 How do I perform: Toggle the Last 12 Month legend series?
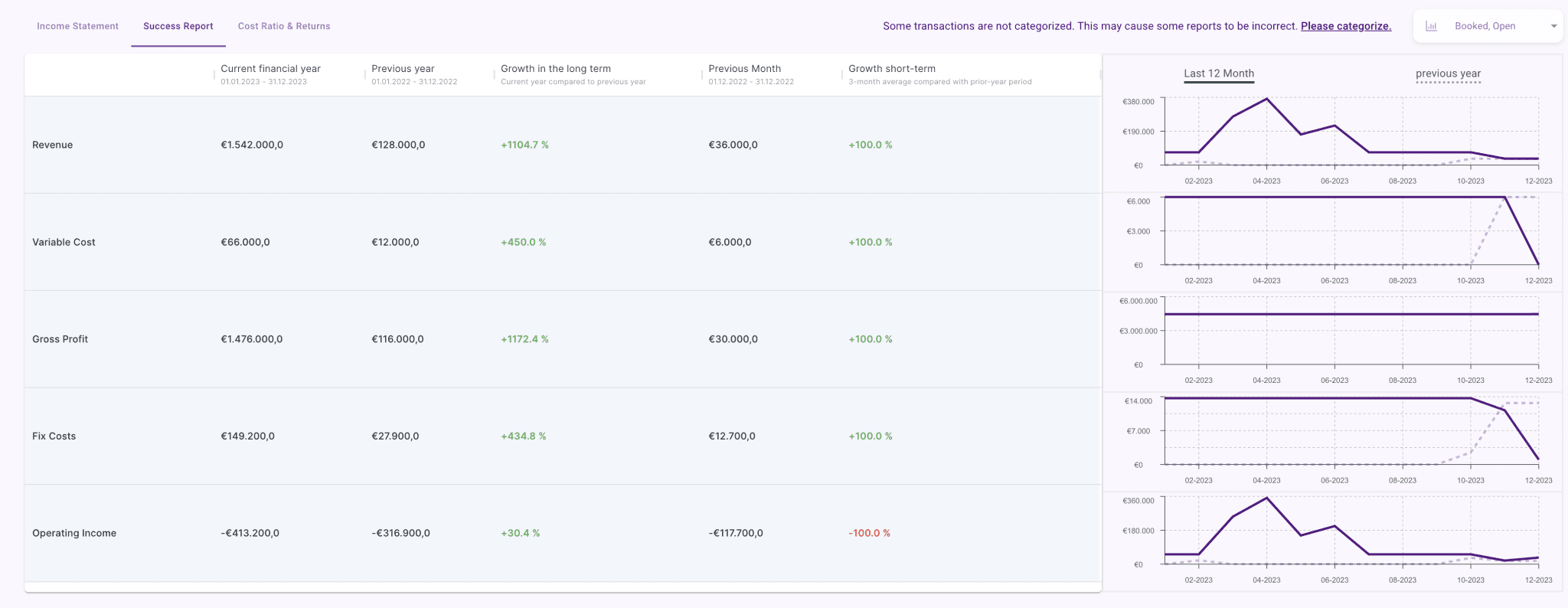[1218, 74]
